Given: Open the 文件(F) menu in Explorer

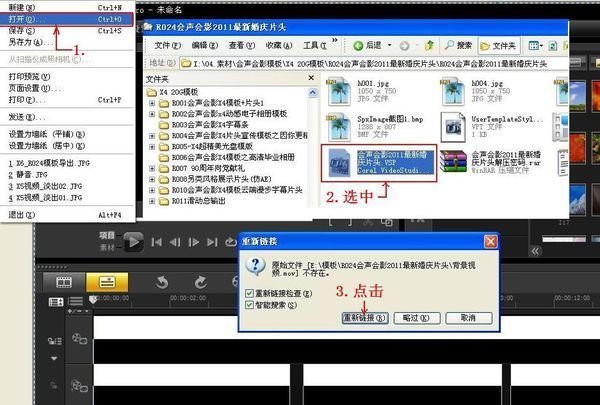Looking at the screenshot, I should [168, 46].
